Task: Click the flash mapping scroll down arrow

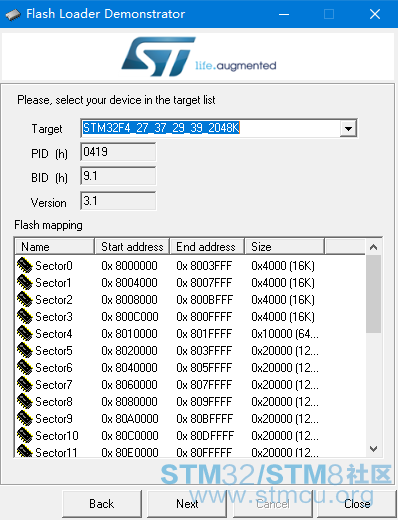Action: tap(374, 449)
